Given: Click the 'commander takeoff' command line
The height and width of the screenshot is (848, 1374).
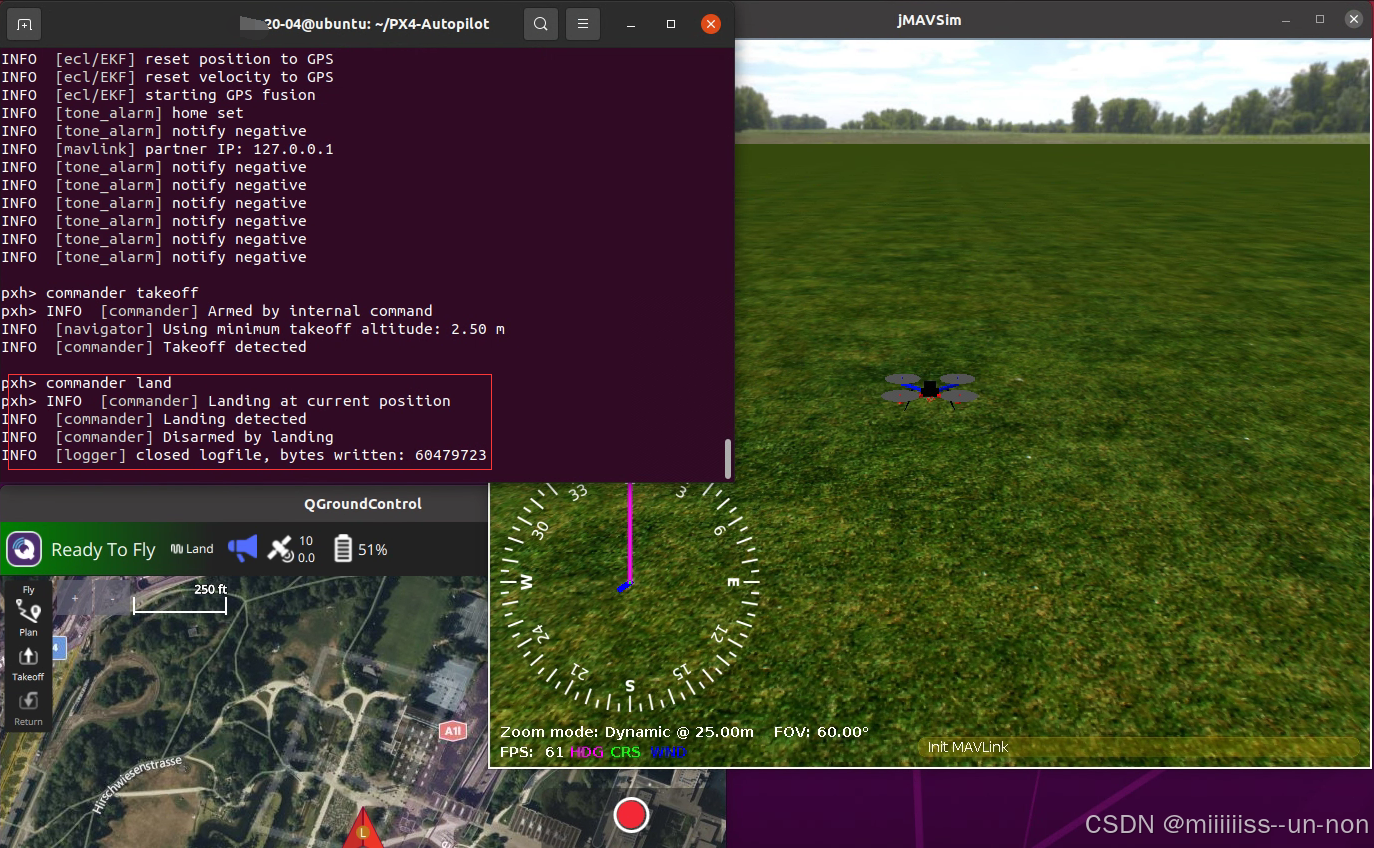Looking at the screenshot, I should click(100, 293).
